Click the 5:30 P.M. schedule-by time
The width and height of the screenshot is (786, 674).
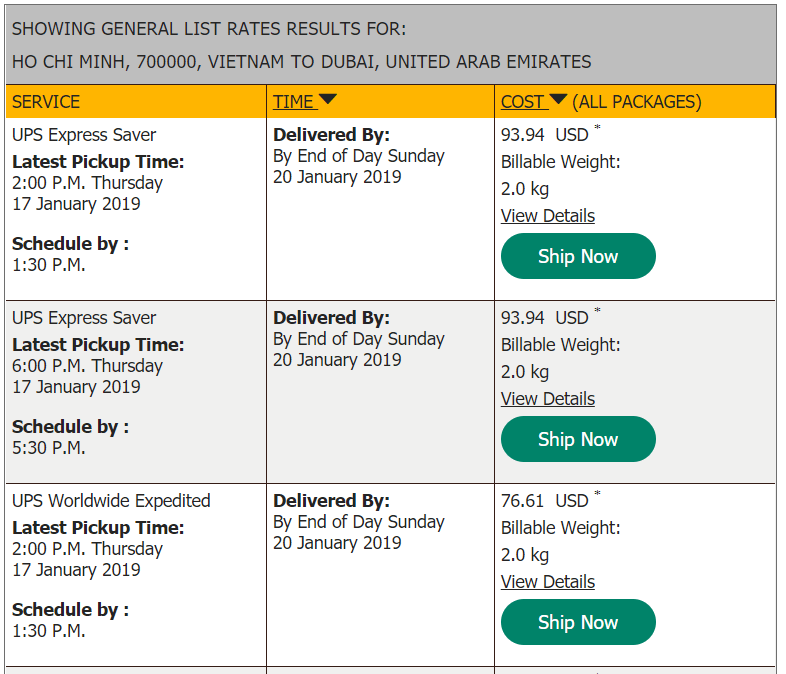tap(49, 447)
